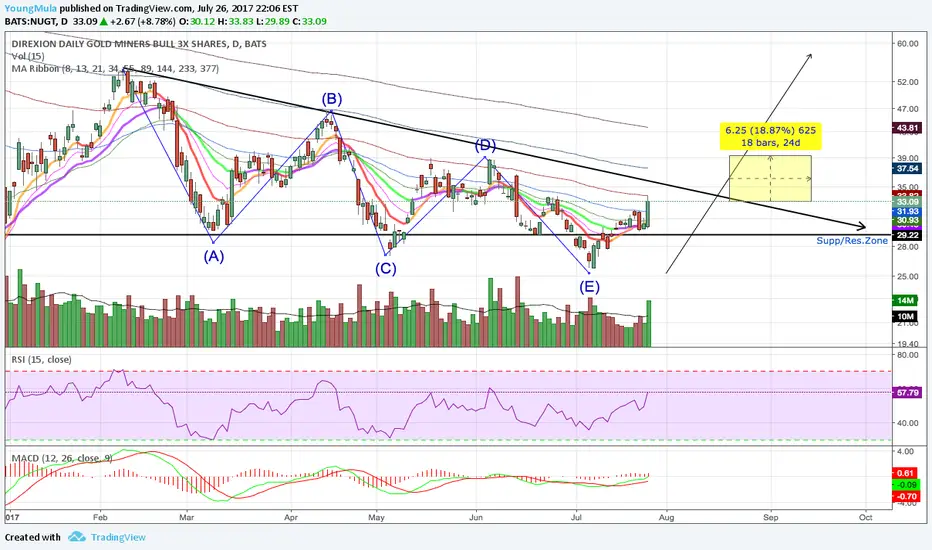Click the 47.00 price axis label
This screenshot has width=932, height=550.
(x=908, y=109)
